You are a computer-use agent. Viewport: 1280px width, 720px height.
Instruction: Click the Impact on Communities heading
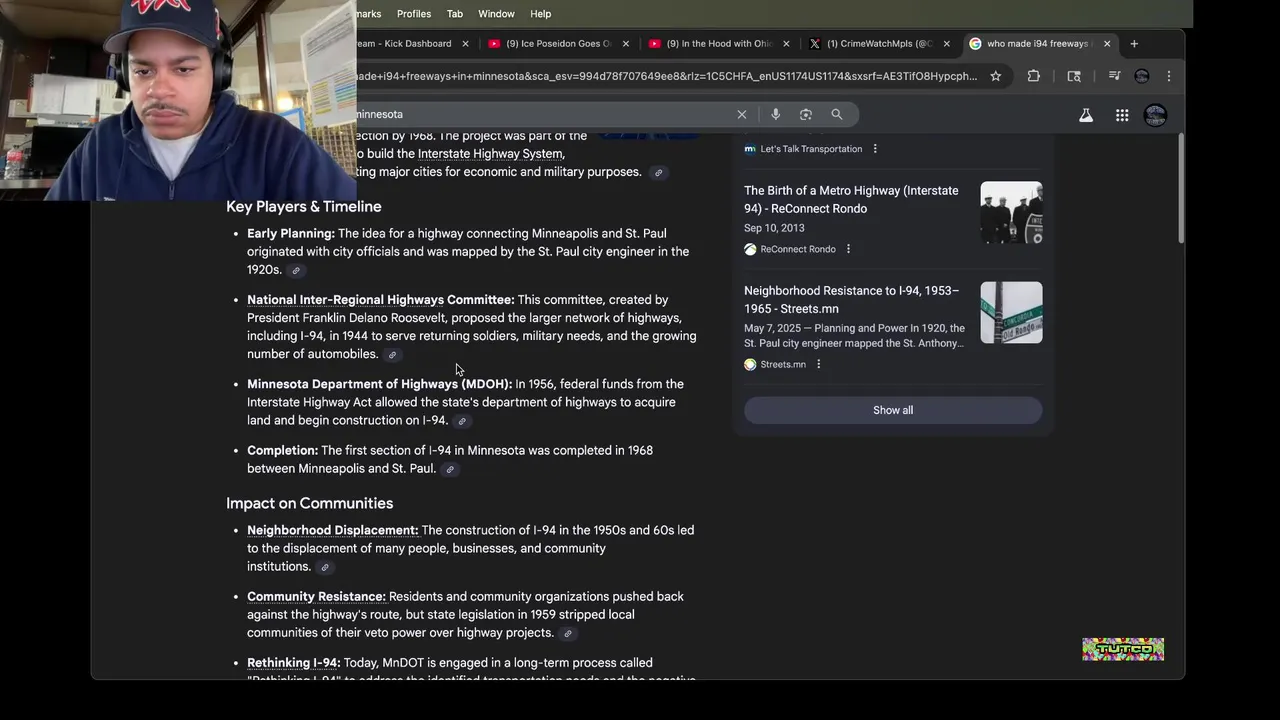(309, 503)
